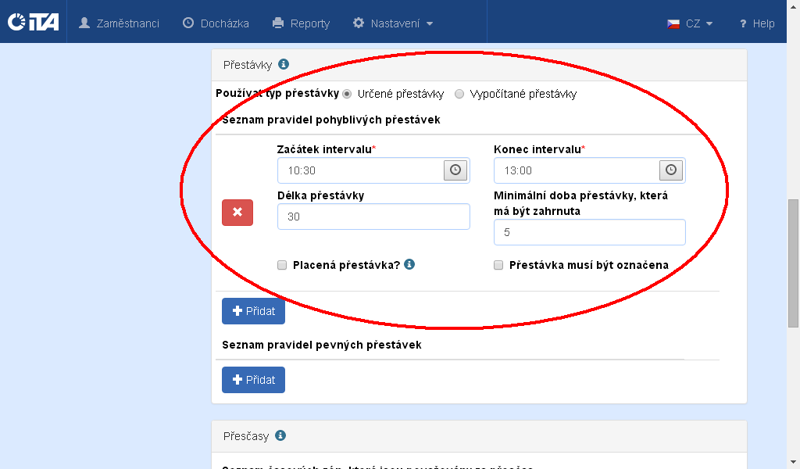
Task: Open clock picker for Začátek intervalu
Action: tap(456, 171)
